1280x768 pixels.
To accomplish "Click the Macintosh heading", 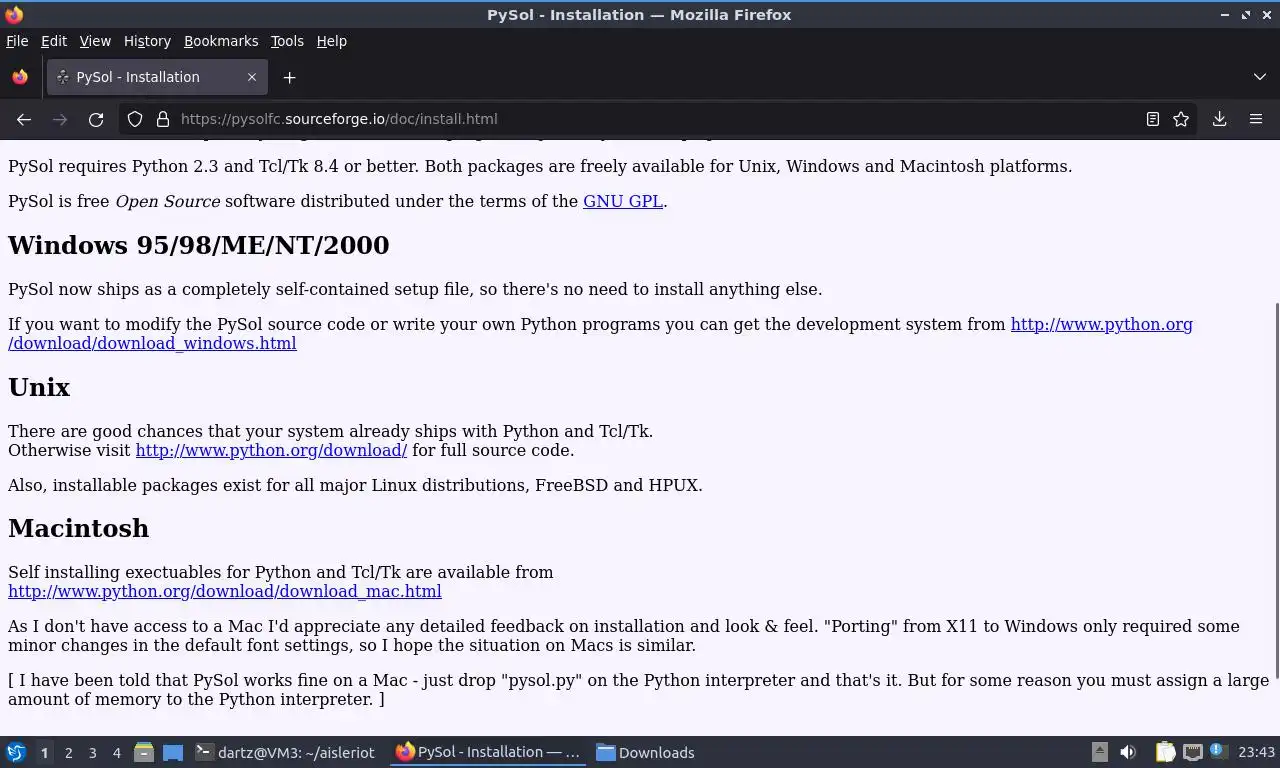I will [x=79, y=528].
